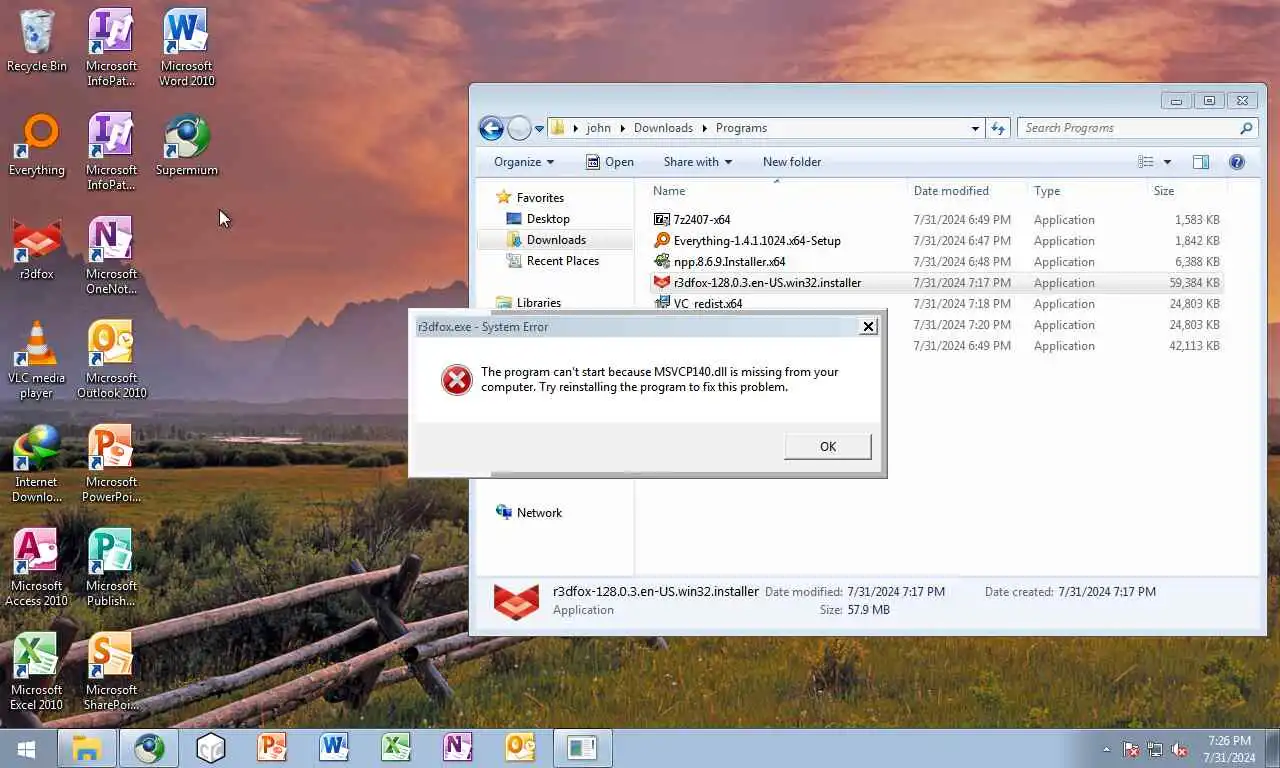Open PowerPoint from the taskbar
Viewport: 1280px width, 768px height.
pos(272,748)
